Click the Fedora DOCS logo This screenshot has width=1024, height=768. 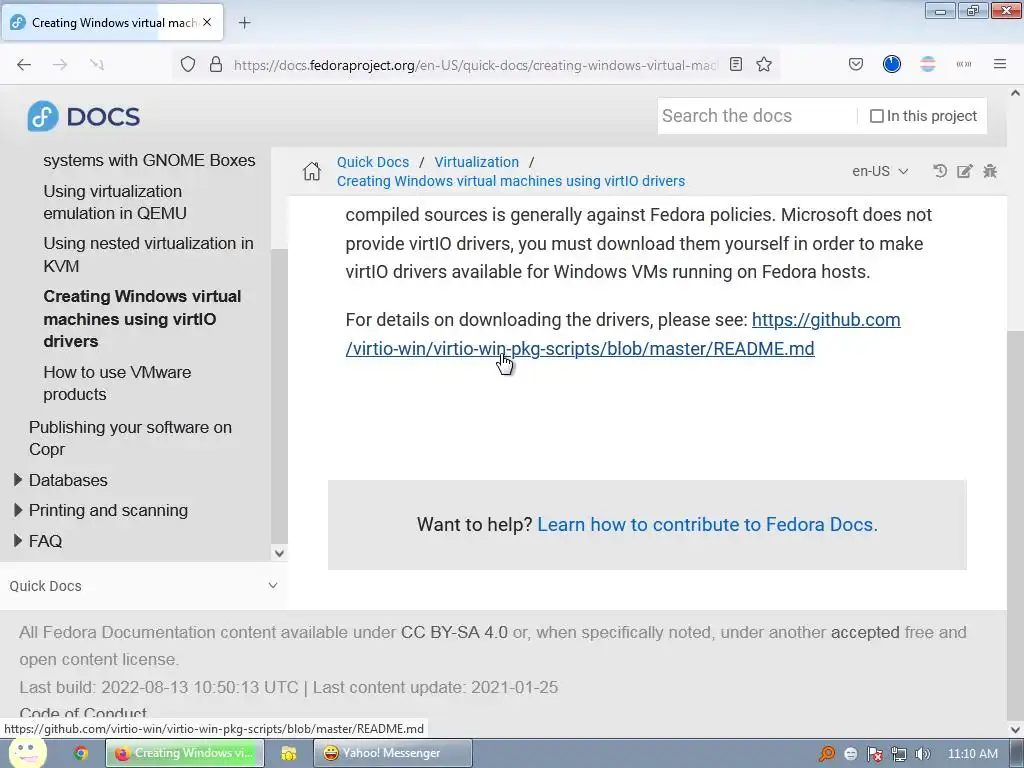(84, 116)
